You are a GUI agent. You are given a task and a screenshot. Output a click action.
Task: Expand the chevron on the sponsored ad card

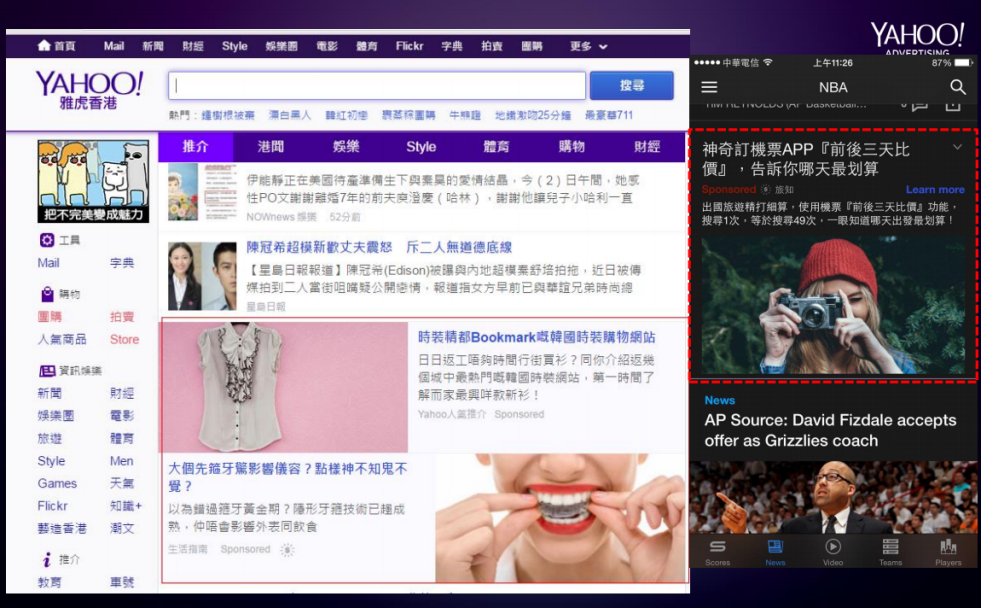[x=957, y=148]
